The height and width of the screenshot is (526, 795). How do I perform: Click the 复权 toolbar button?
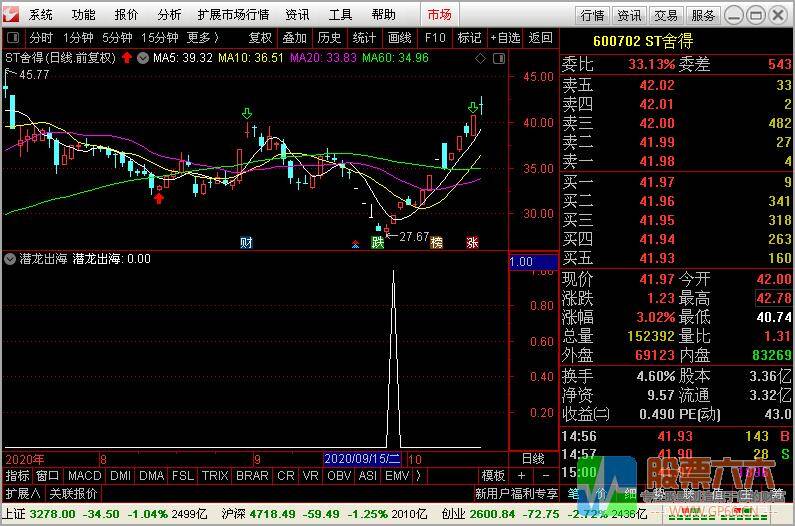[x=260, y=38]
